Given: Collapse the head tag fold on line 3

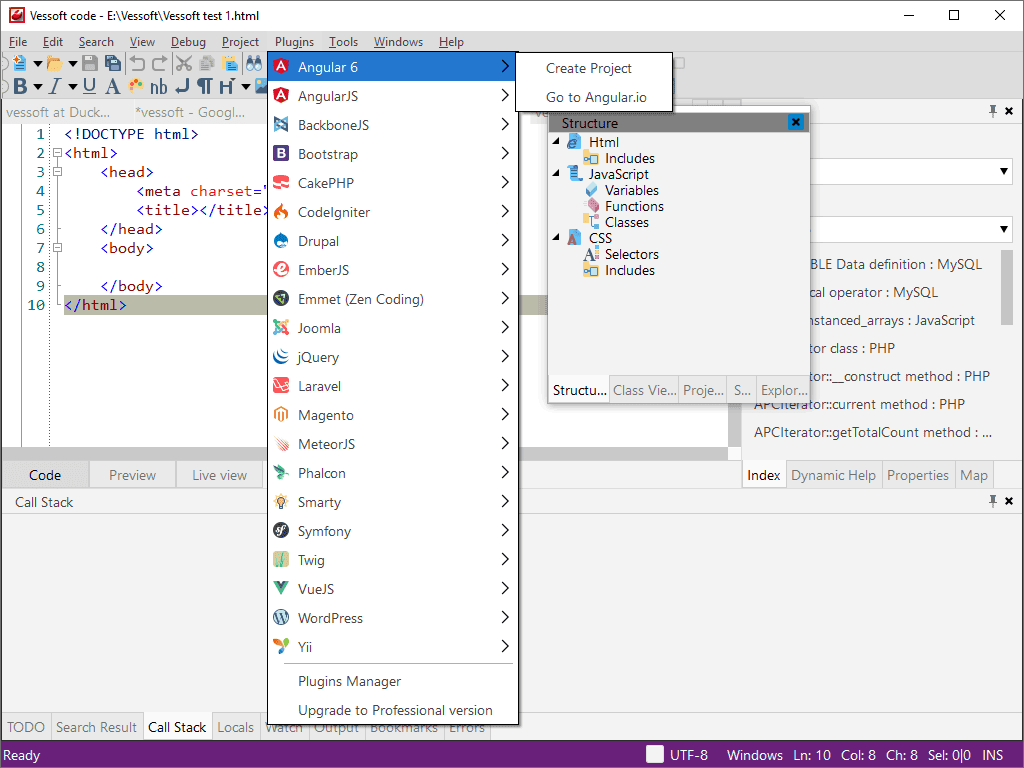Looking at the screenshot, I should pos(57,172).
